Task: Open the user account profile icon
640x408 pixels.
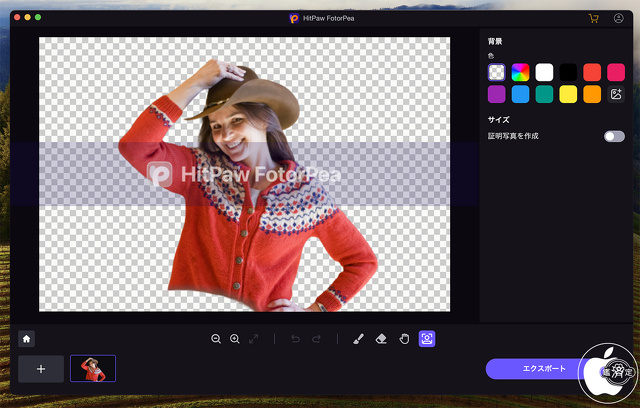Action: point(619,18)
